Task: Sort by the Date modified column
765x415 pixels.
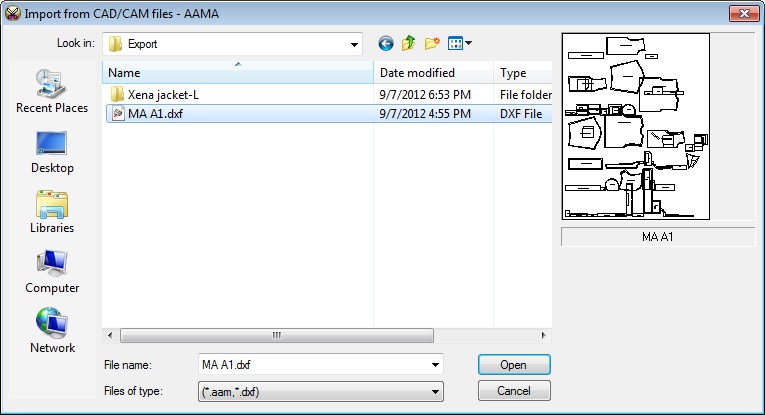Action: pyautogui.click(x=433, y=73)
